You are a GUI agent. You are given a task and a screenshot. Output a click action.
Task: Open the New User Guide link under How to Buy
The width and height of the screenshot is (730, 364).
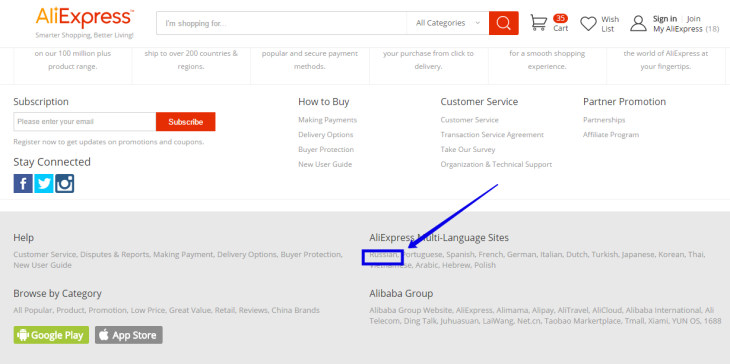point(325,164)
